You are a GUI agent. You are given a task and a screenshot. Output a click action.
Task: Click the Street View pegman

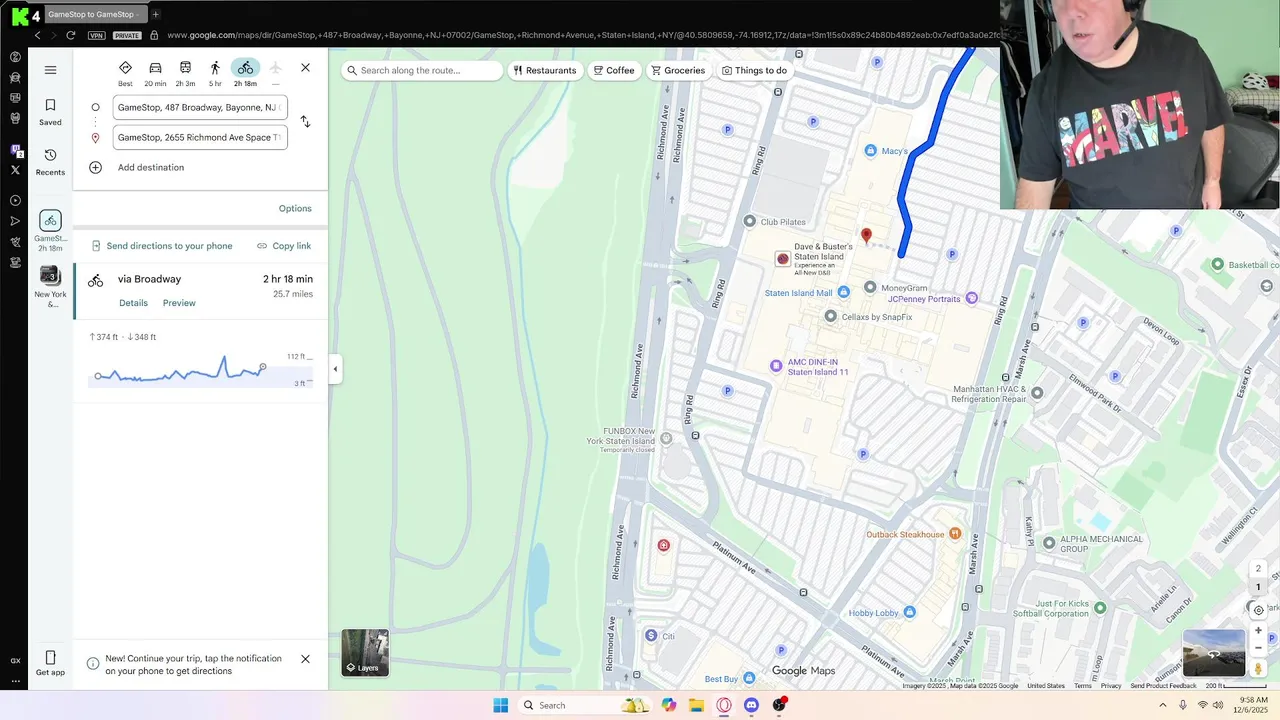tap(1258, 668)
